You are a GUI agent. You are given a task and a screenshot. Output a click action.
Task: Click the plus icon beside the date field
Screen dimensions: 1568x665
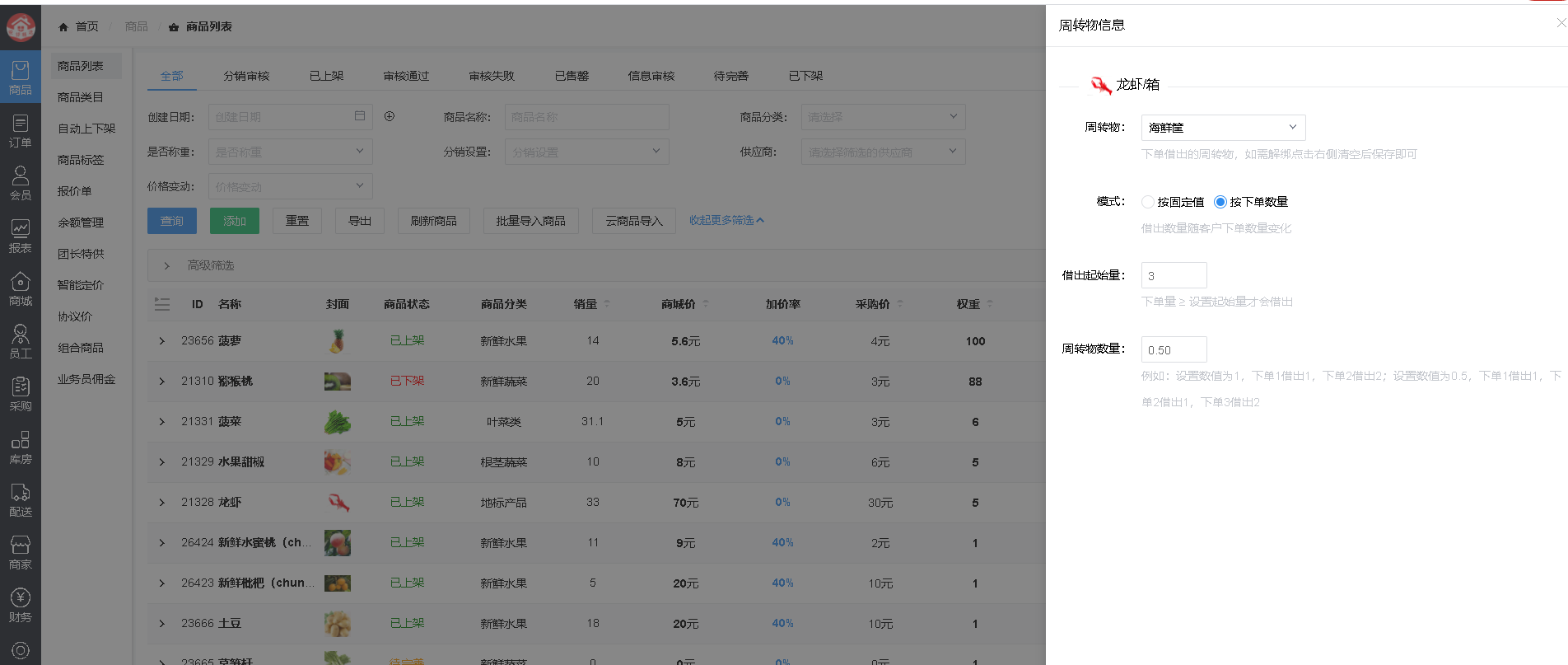[390, 116]
